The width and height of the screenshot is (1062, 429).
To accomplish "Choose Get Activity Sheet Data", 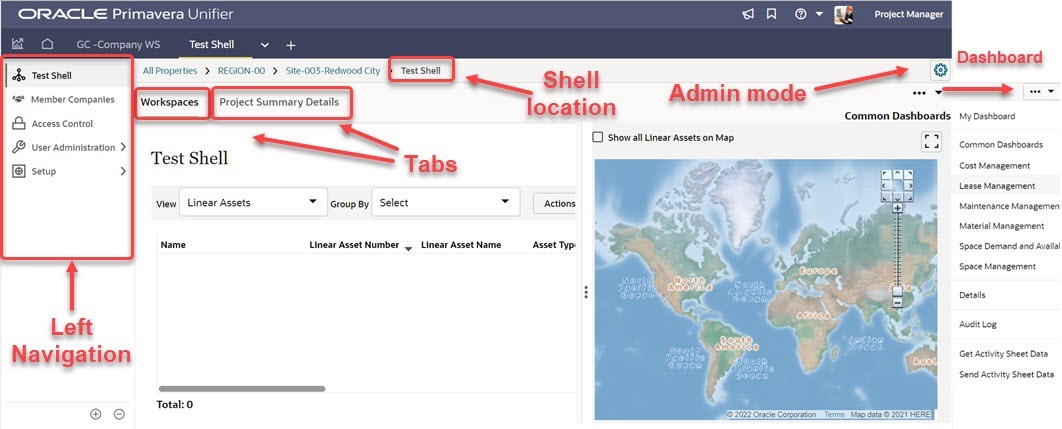I will point(1003,354).
